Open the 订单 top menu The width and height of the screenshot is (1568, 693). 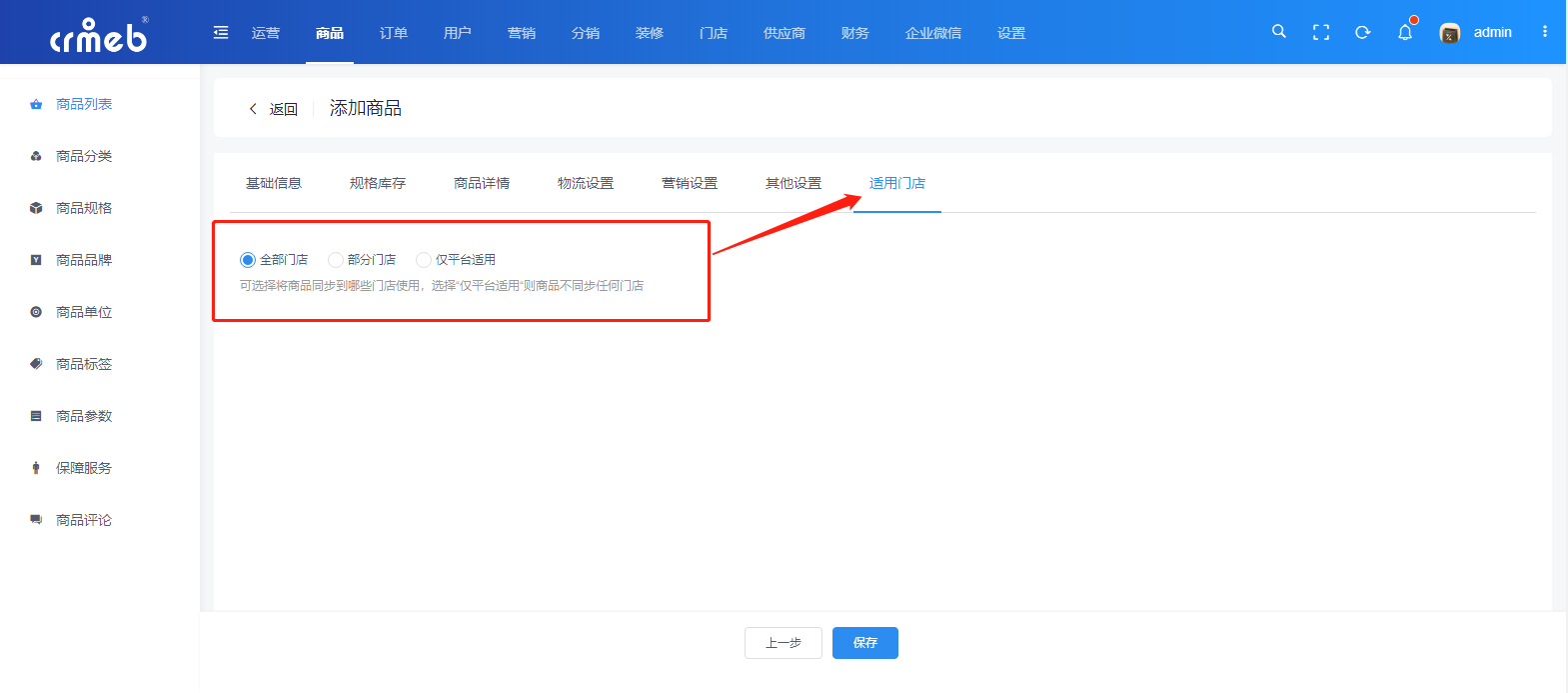(394, 33)
